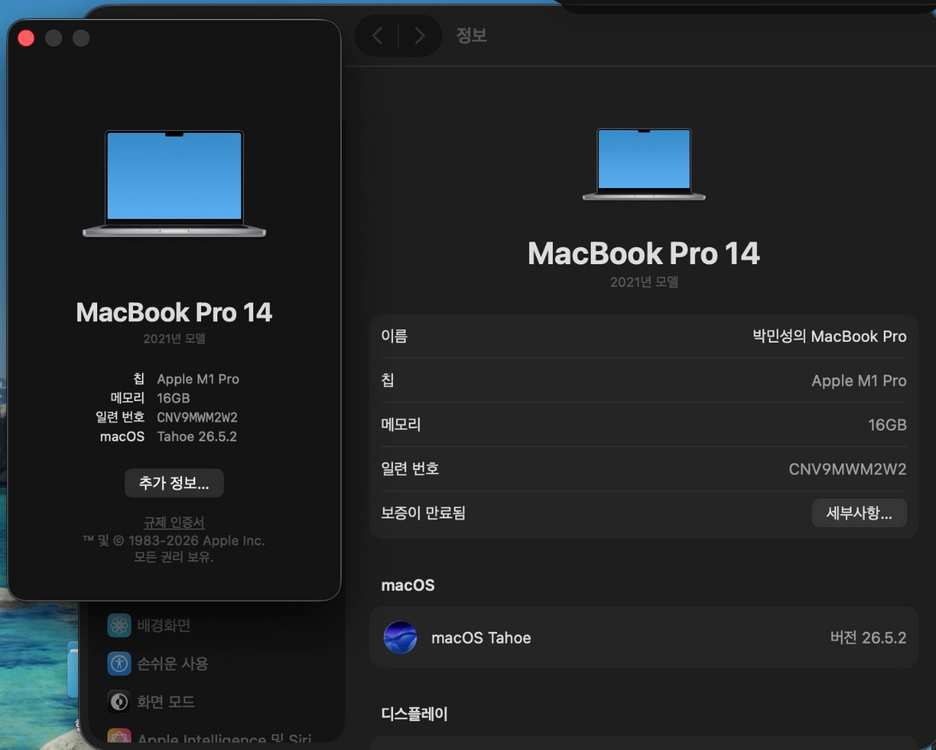Click the MacBook image in About window
Screen dimensions: 936x750
point(174,184)
